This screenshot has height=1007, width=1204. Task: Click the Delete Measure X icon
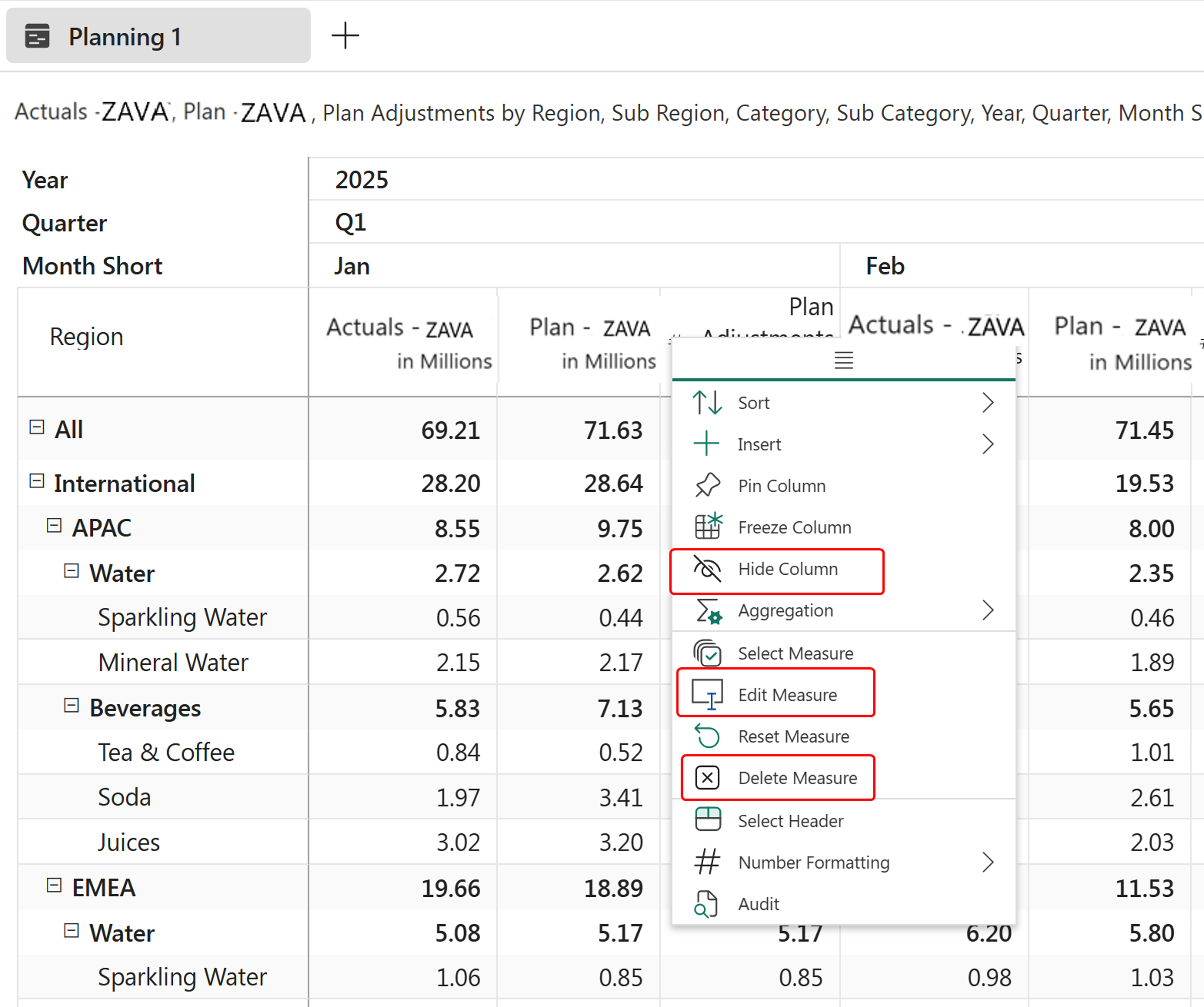pyautogui.click(x=708, y=778)
